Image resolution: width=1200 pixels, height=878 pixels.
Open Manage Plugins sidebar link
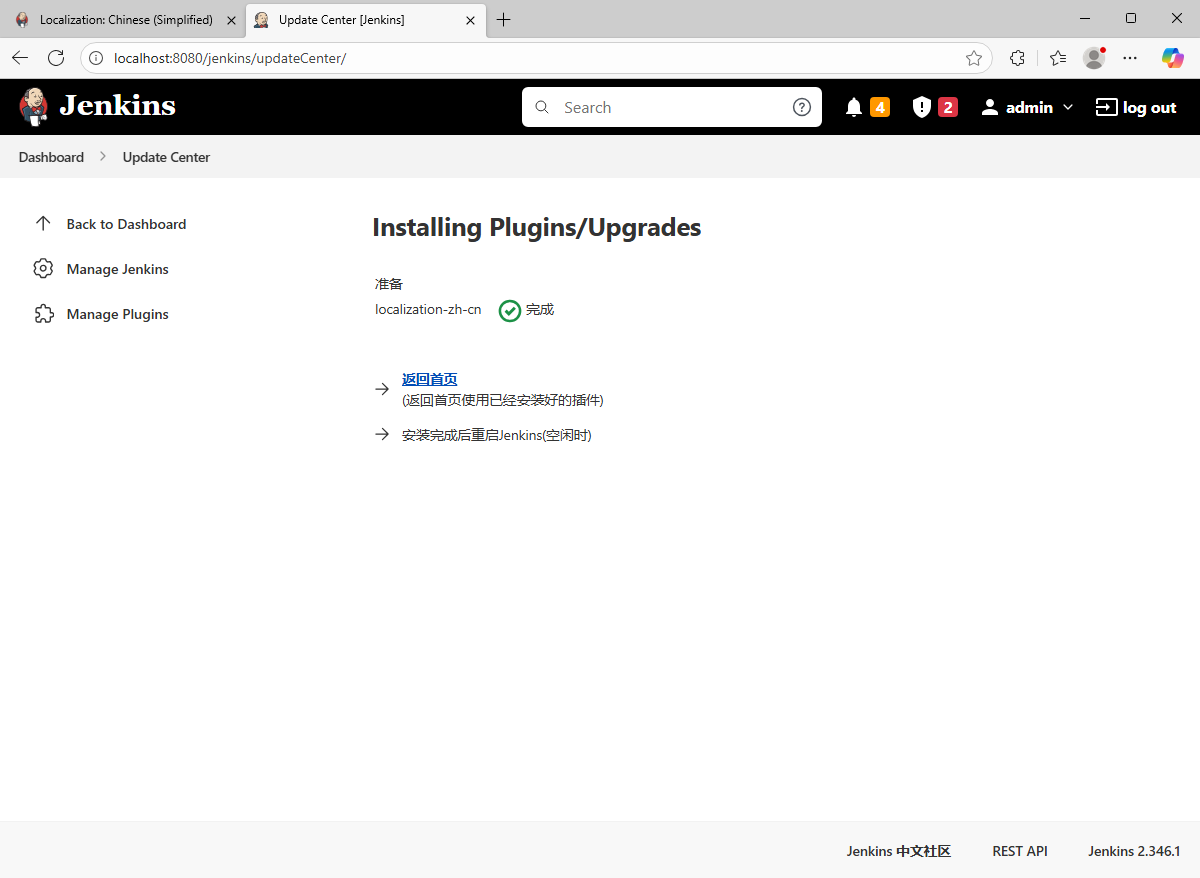point(117,314)
